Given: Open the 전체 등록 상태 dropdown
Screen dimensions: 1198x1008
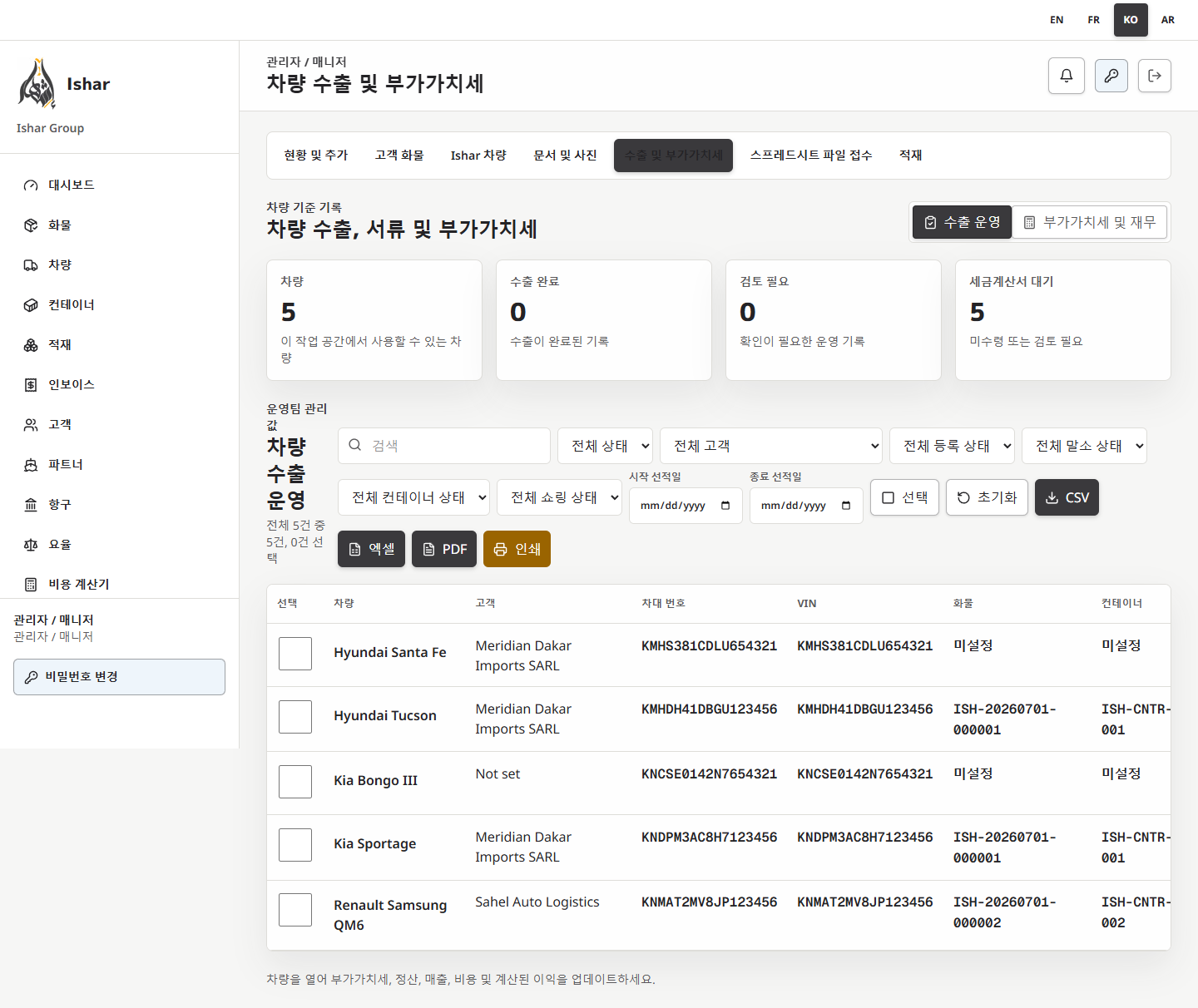Looking at the screenshot, I should pos(953,446).
